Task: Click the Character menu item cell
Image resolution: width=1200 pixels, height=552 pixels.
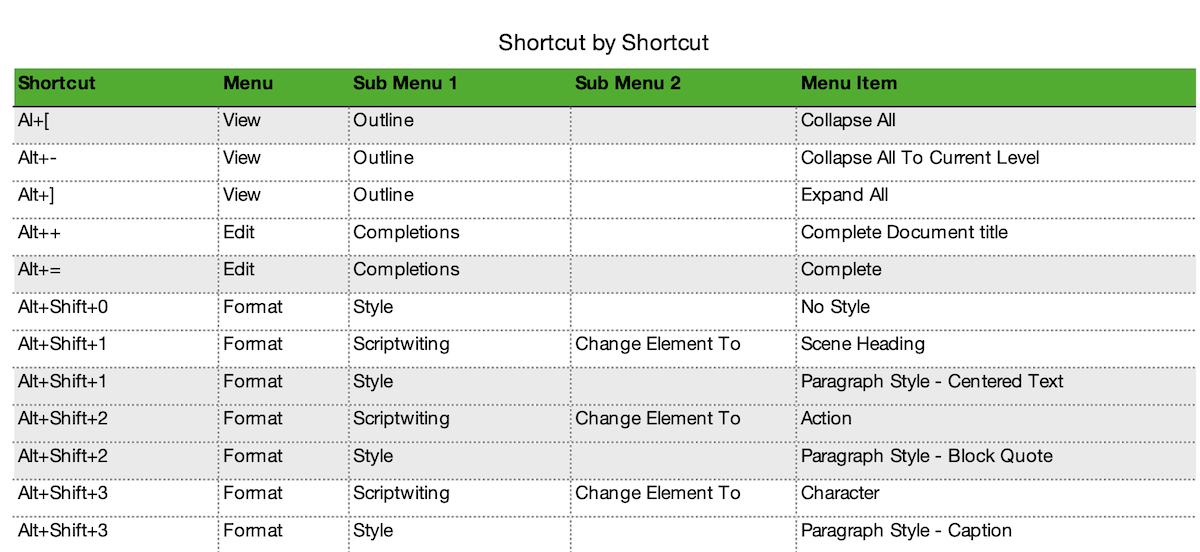Action: pyautogui.click(x=996, y=493)
